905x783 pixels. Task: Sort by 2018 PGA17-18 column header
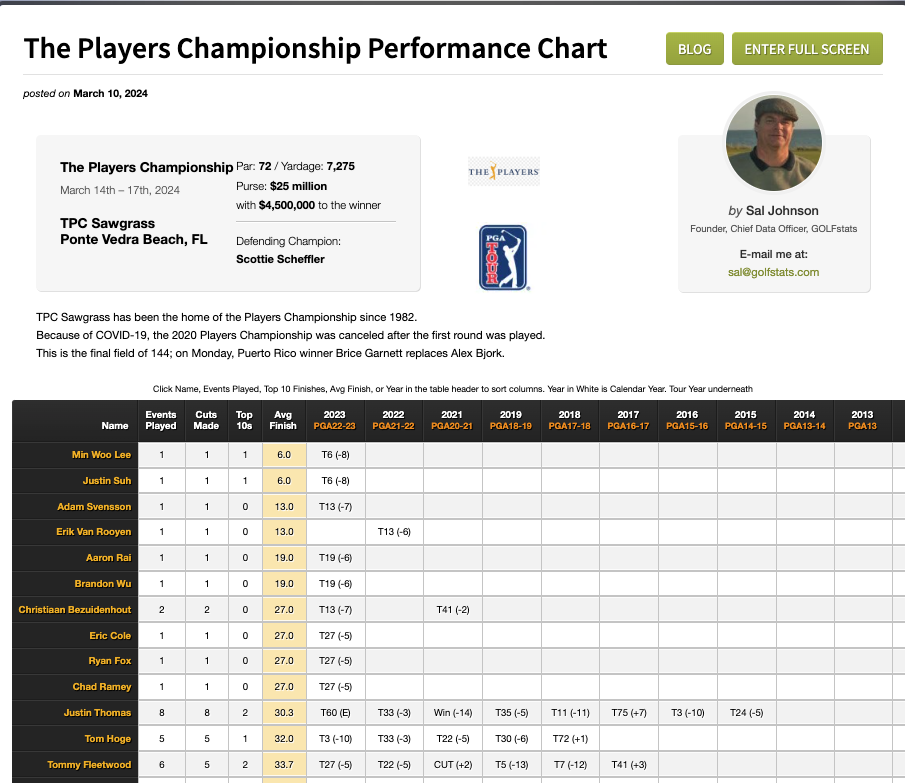pos(570,420)
